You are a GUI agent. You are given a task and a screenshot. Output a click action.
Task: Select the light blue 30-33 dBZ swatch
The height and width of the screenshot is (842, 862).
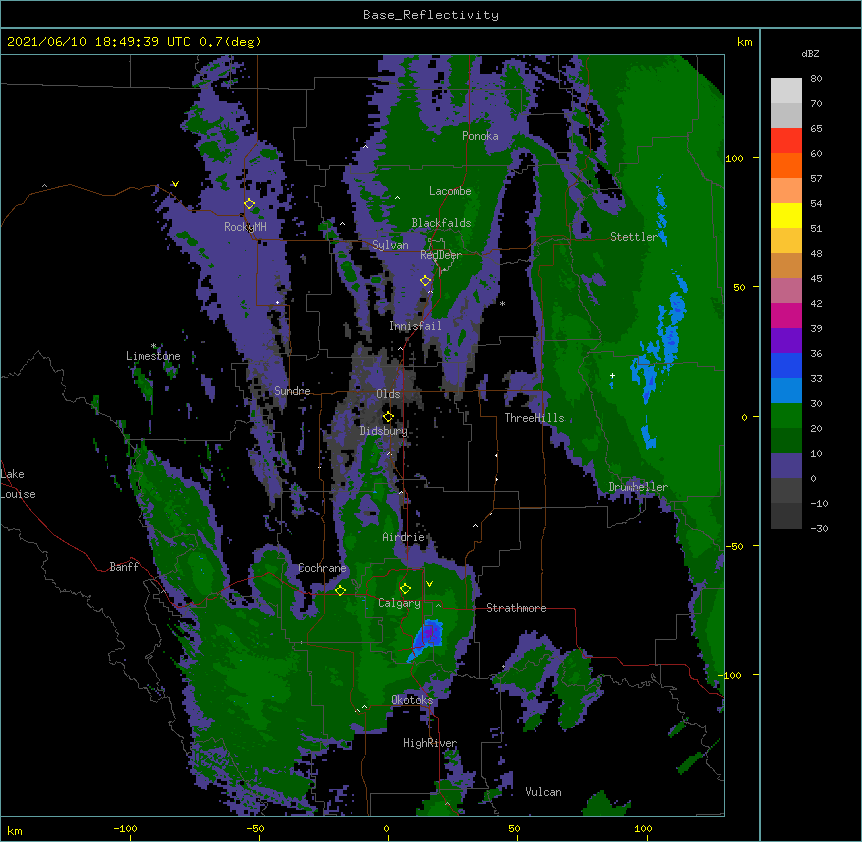click(786, 391)
